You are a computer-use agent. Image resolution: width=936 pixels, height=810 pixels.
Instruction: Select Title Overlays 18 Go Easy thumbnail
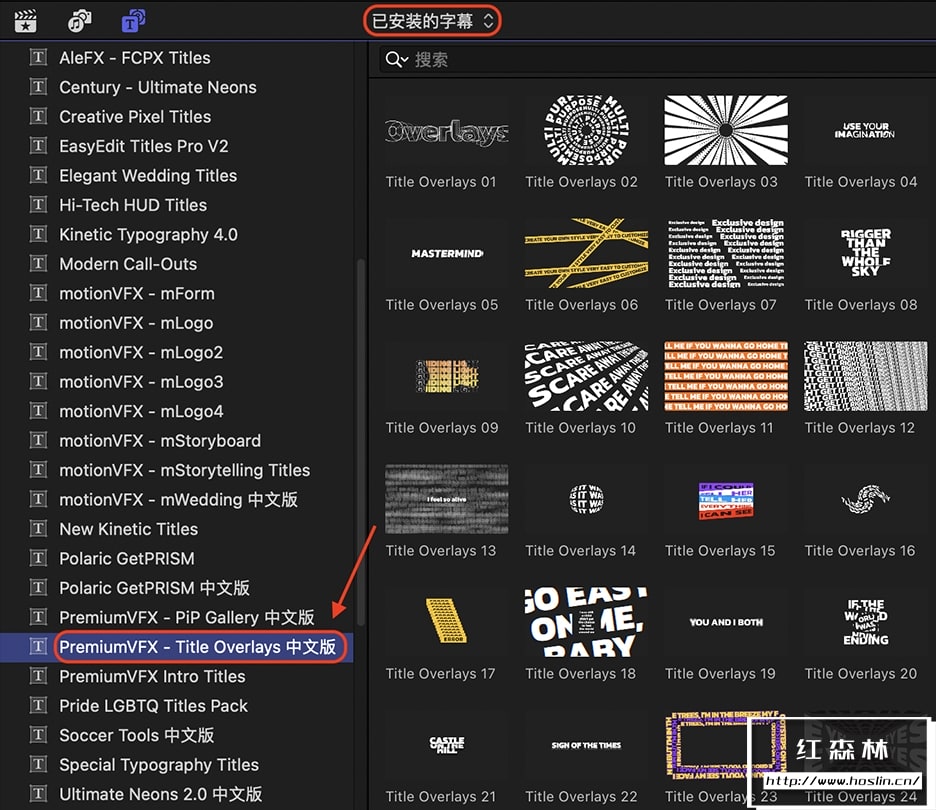(586, 623)
